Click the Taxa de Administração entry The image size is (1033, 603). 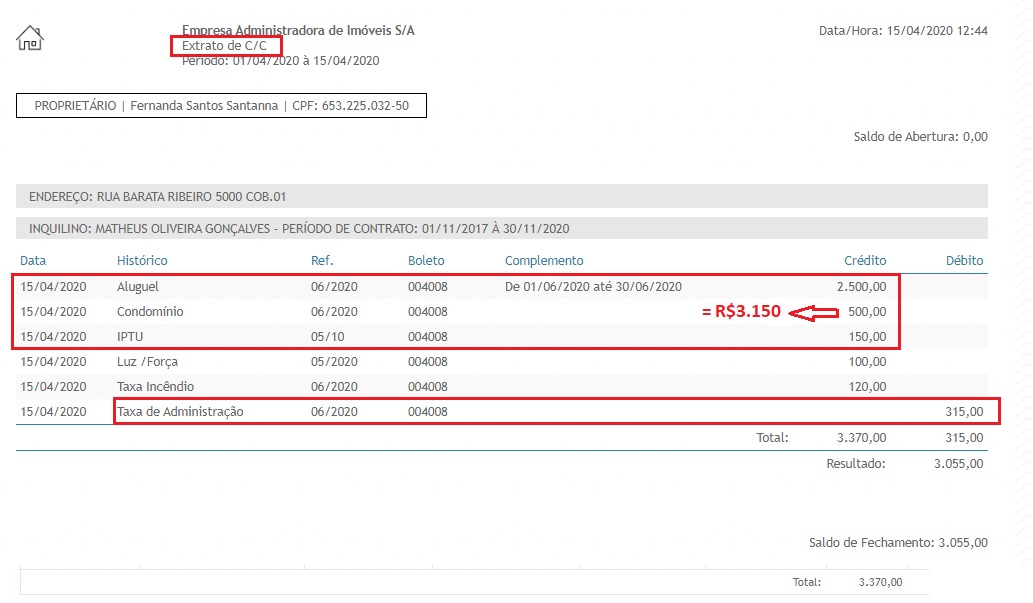[180, 412]
